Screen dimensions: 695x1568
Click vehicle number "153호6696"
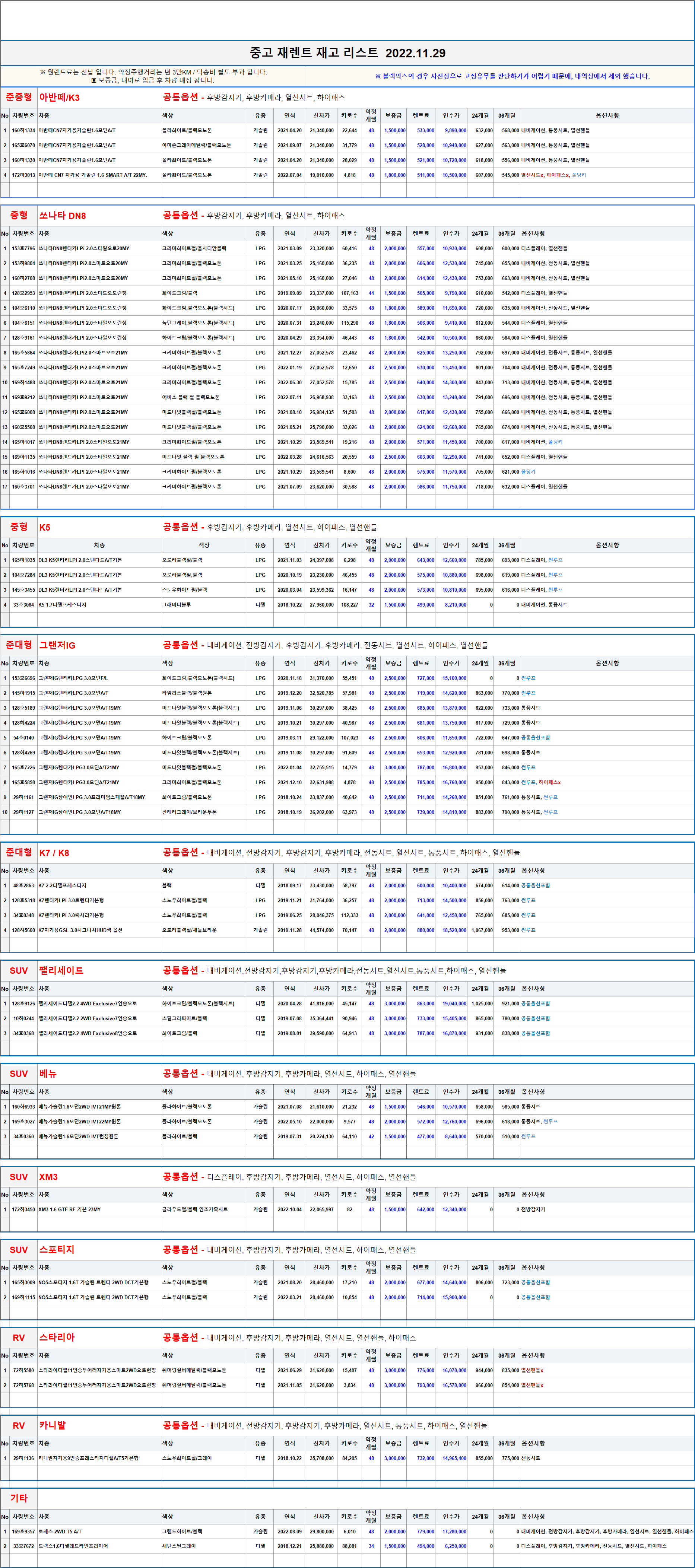coord(23,678)
